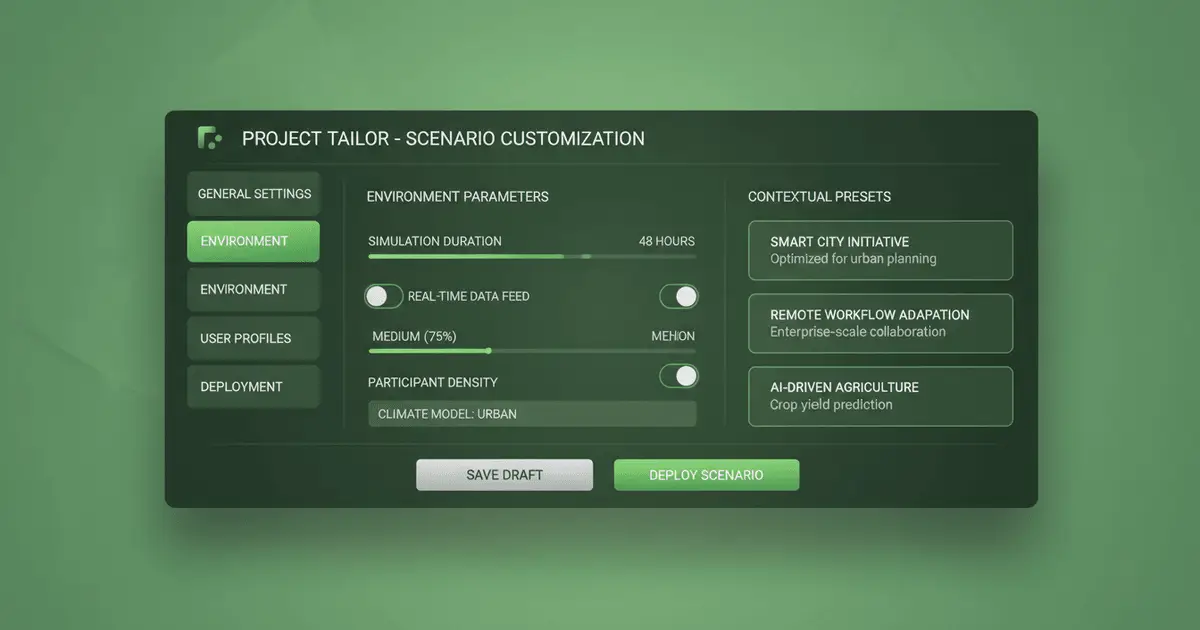Select the dark unhighlighted Environment tab
Viewport: 1200px width, 630px height.
[254, 290]
